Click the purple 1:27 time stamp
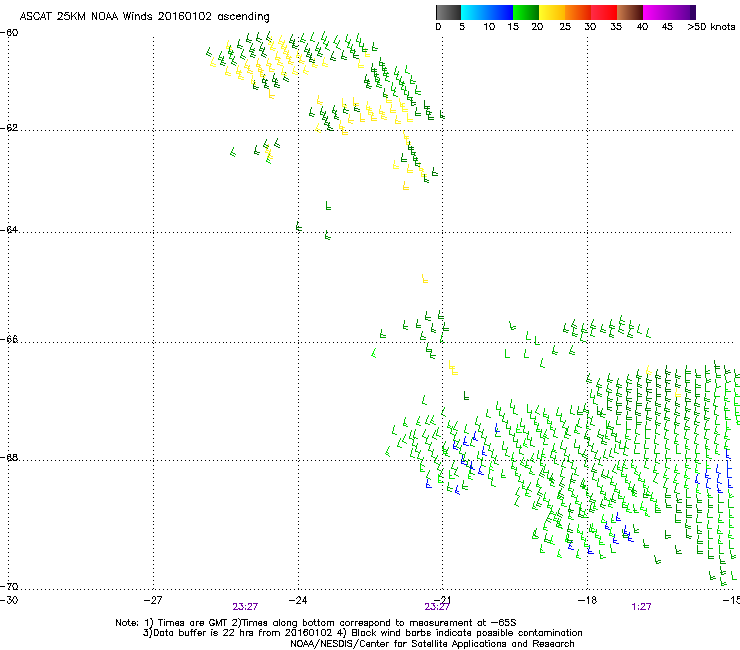This screenshot has width=740, height=650. click(x=641, y=607)
